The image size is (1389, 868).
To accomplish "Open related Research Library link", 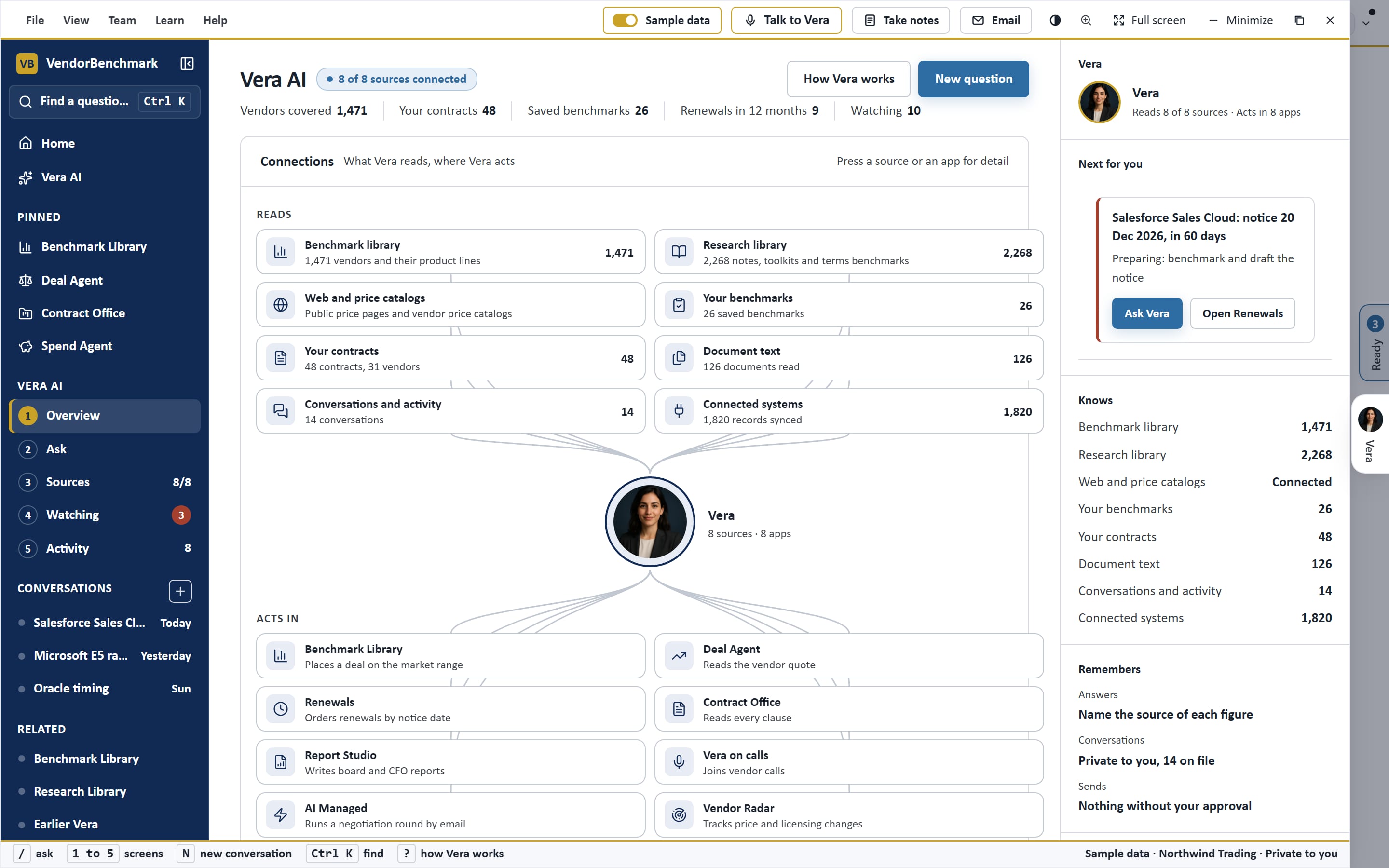I will coord(105,792).
